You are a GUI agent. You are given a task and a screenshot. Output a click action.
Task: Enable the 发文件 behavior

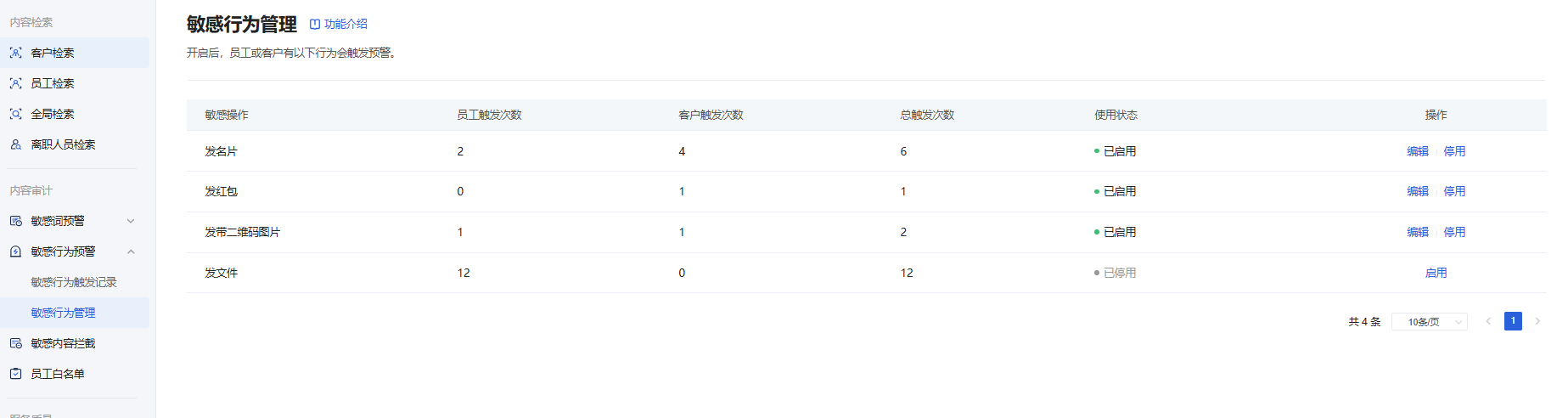(1436, 273)
